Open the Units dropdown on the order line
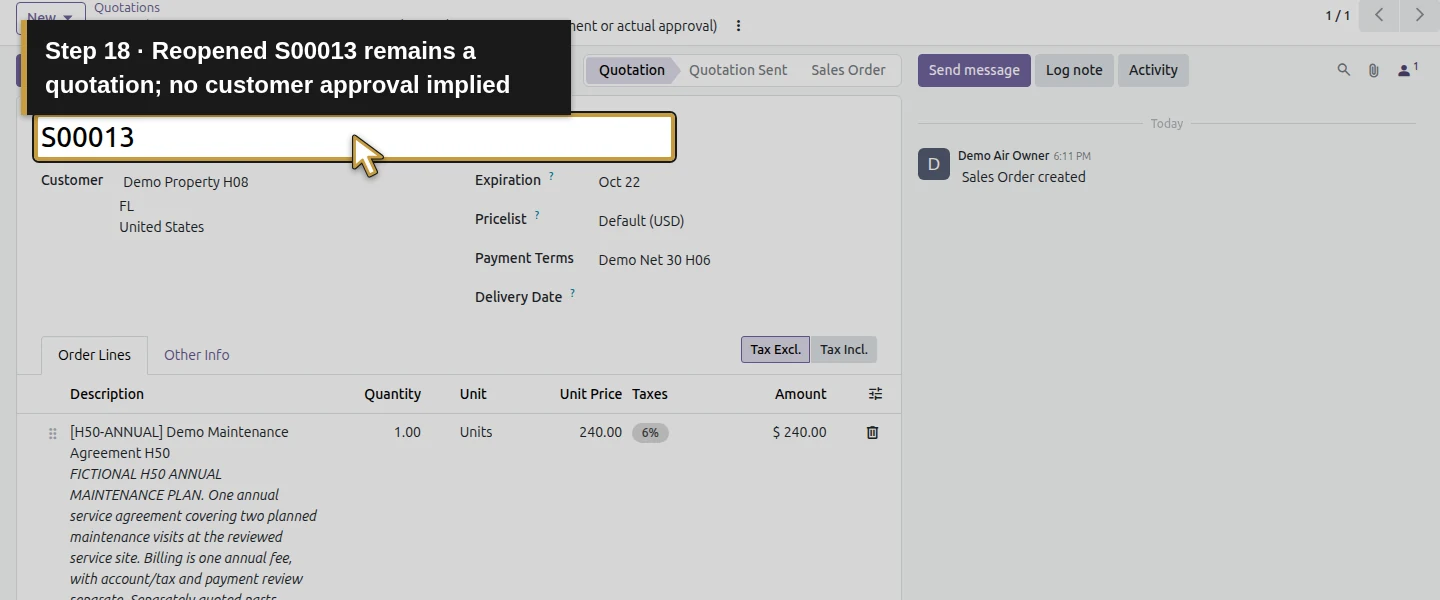 pyautogui.click(x=476, y=432)
